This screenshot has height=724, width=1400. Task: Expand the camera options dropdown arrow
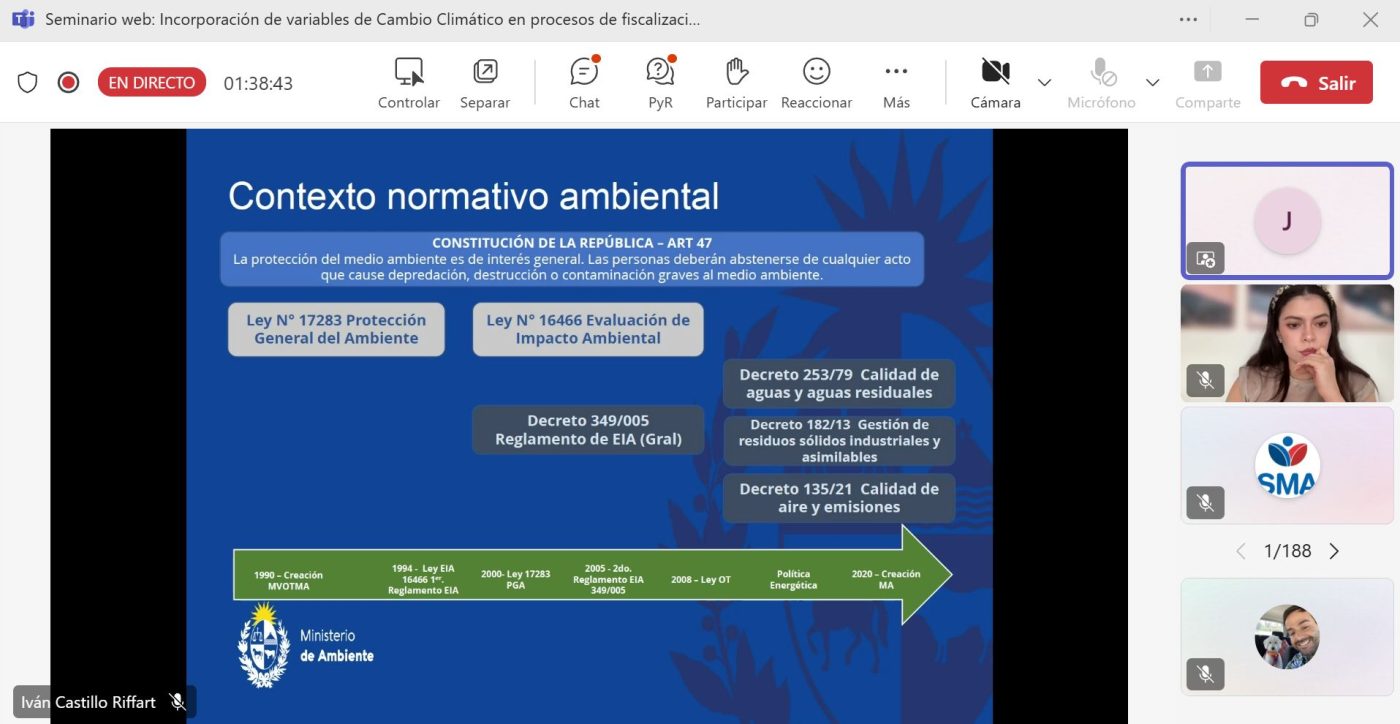pos(1045,82)
